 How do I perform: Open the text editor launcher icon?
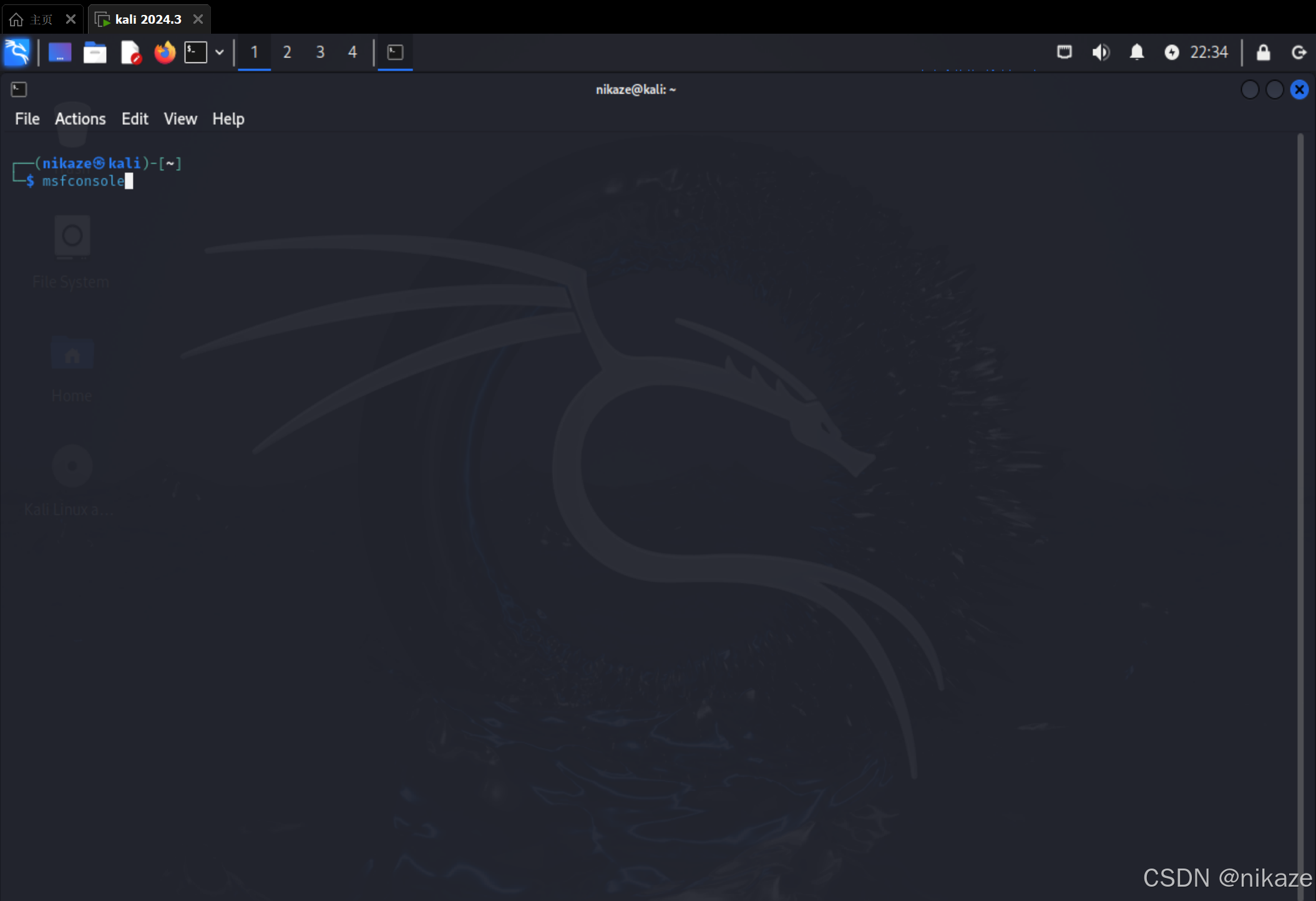click(130, 52)
